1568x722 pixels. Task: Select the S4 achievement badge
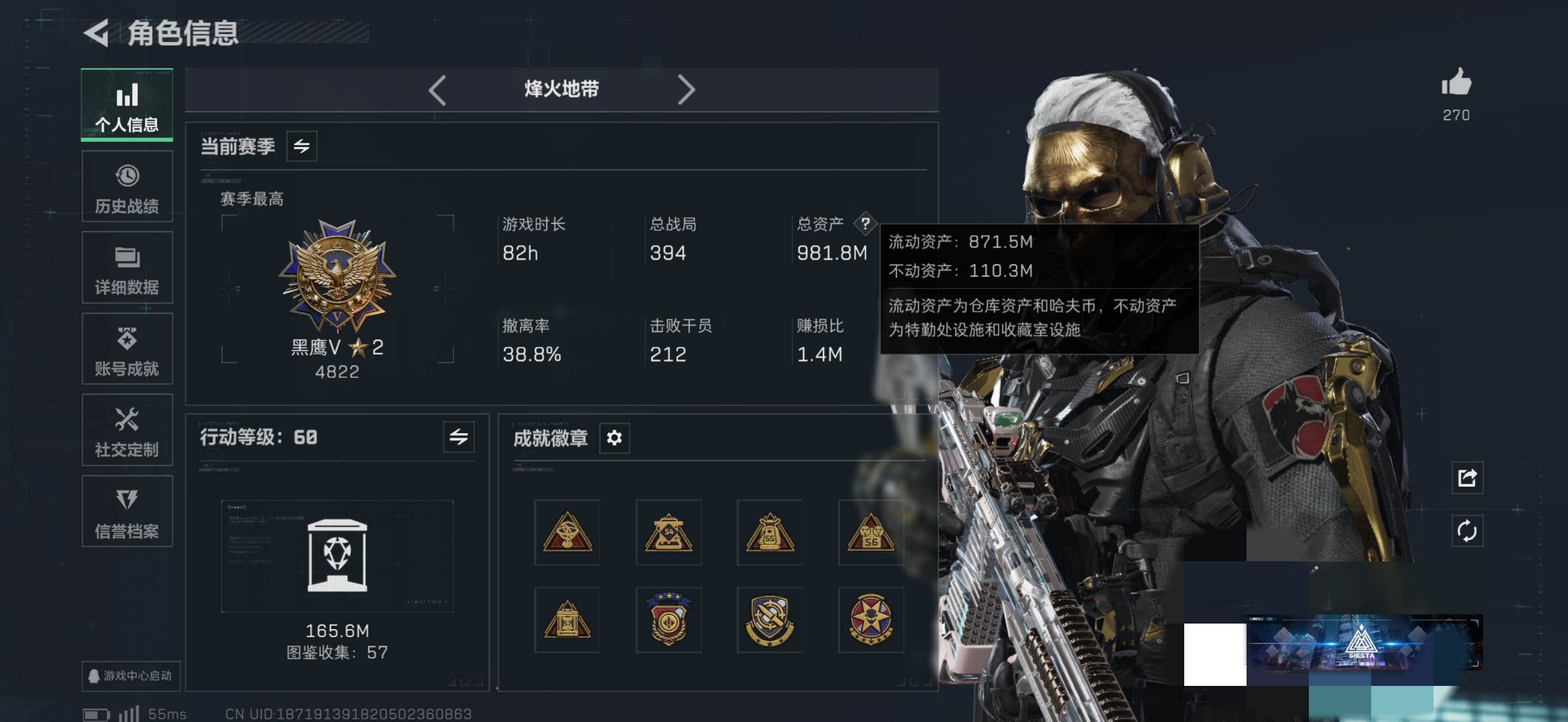click(668, 533)
